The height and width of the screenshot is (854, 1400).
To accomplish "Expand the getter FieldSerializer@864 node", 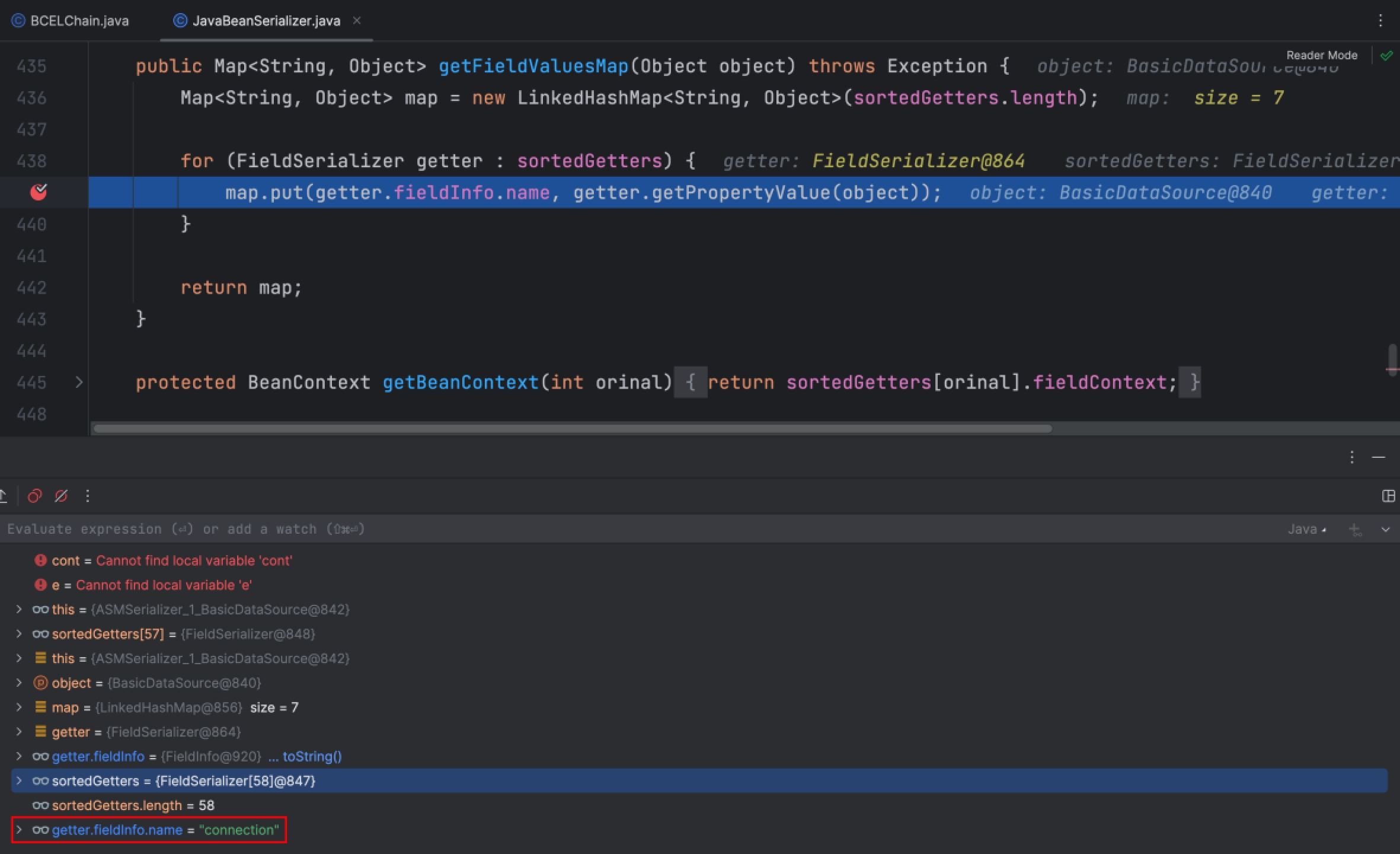I will coord(19,732).
